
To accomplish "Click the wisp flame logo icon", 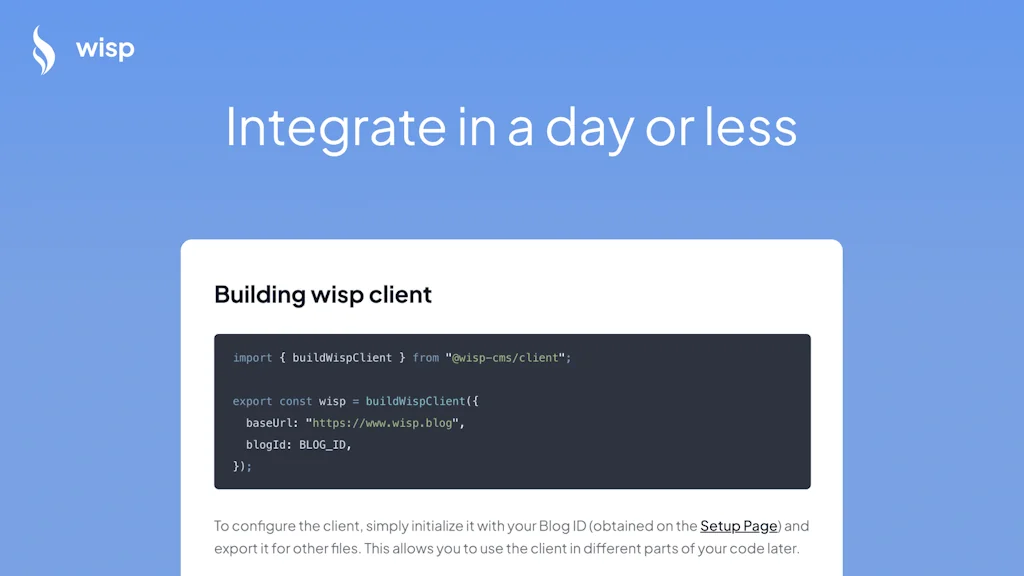I will [x=45, y=47].
